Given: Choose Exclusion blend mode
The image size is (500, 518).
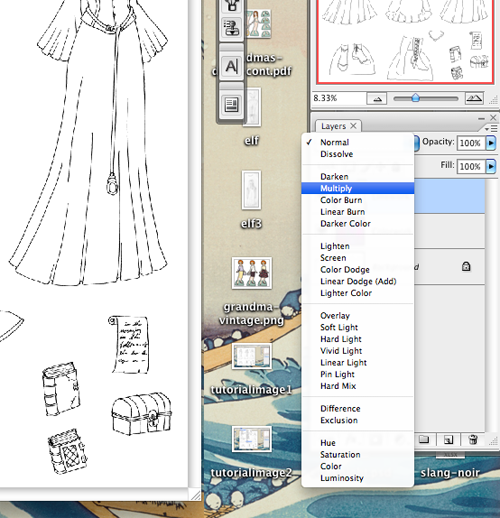Looking at the screenshot, I should (357, 420).
